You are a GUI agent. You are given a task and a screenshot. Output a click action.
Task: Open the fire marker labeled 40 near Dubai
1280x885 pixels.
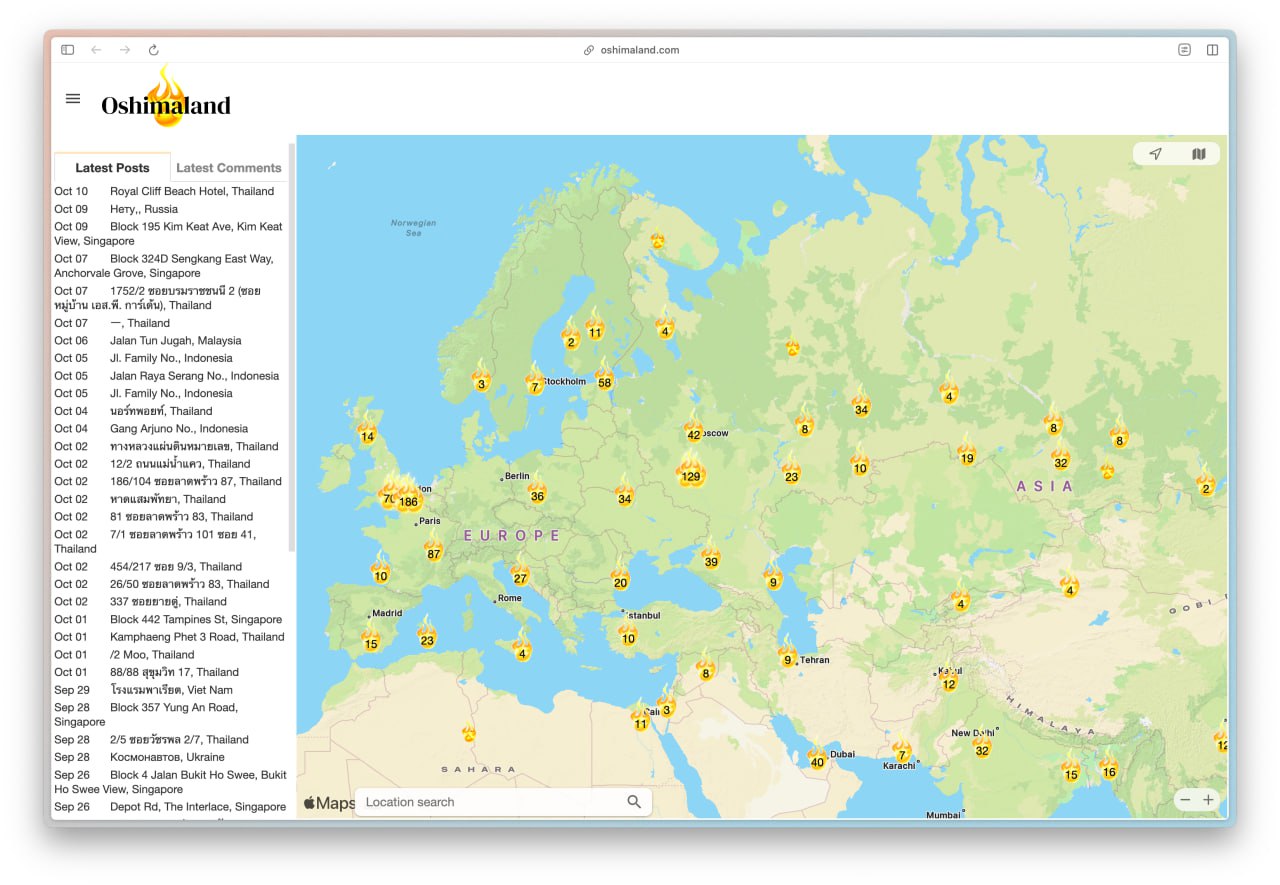click(x=817, y=760)
